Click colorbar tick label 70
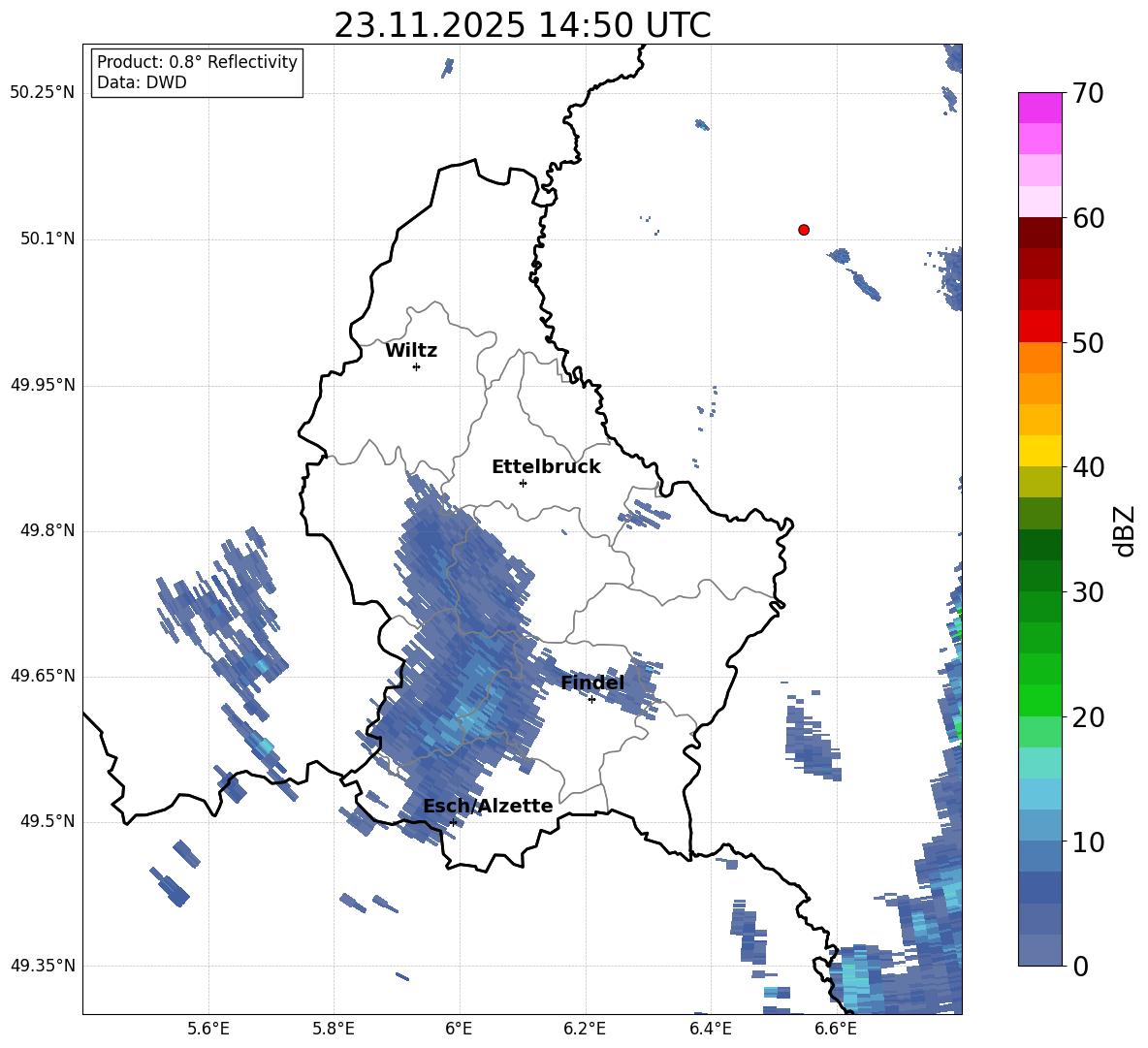 click(1088, 93)
